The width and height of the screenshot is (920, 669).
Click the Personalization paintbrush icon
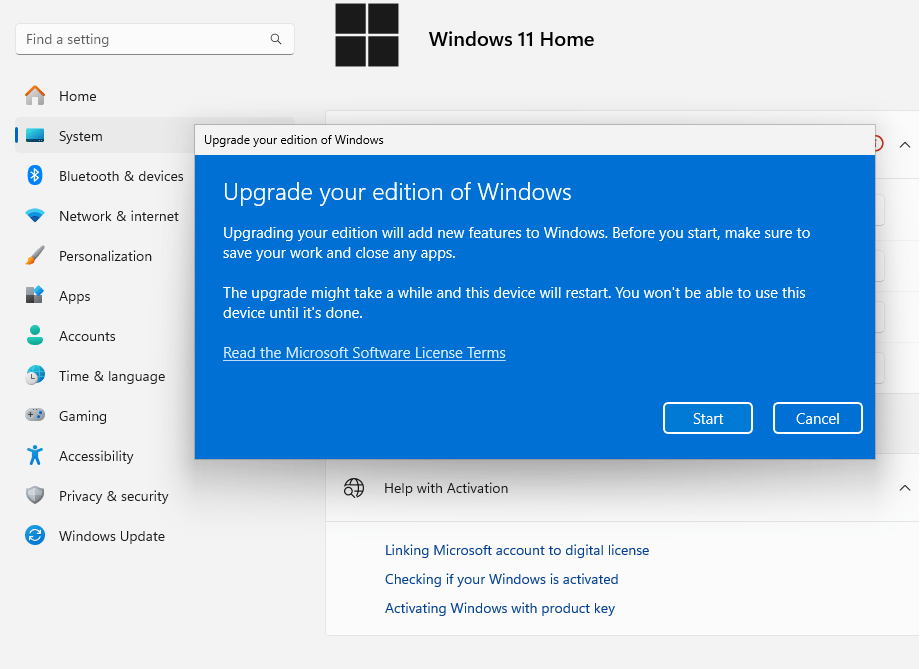(35, 255)
